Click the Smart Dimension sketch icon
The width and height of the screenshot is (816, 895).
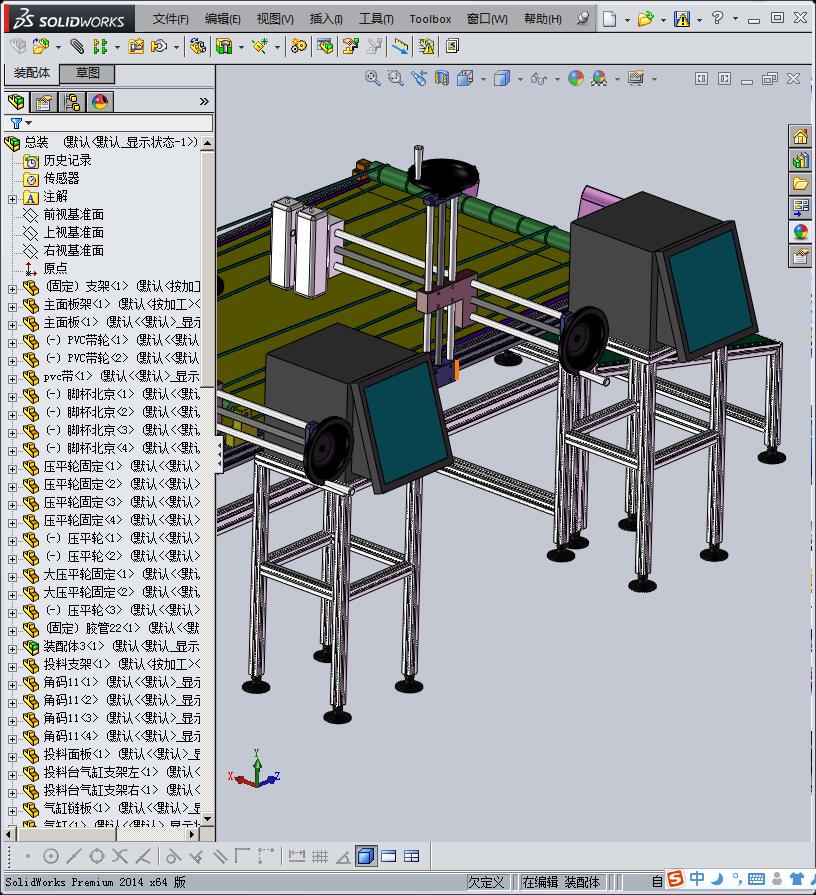[x=297, y=856]
